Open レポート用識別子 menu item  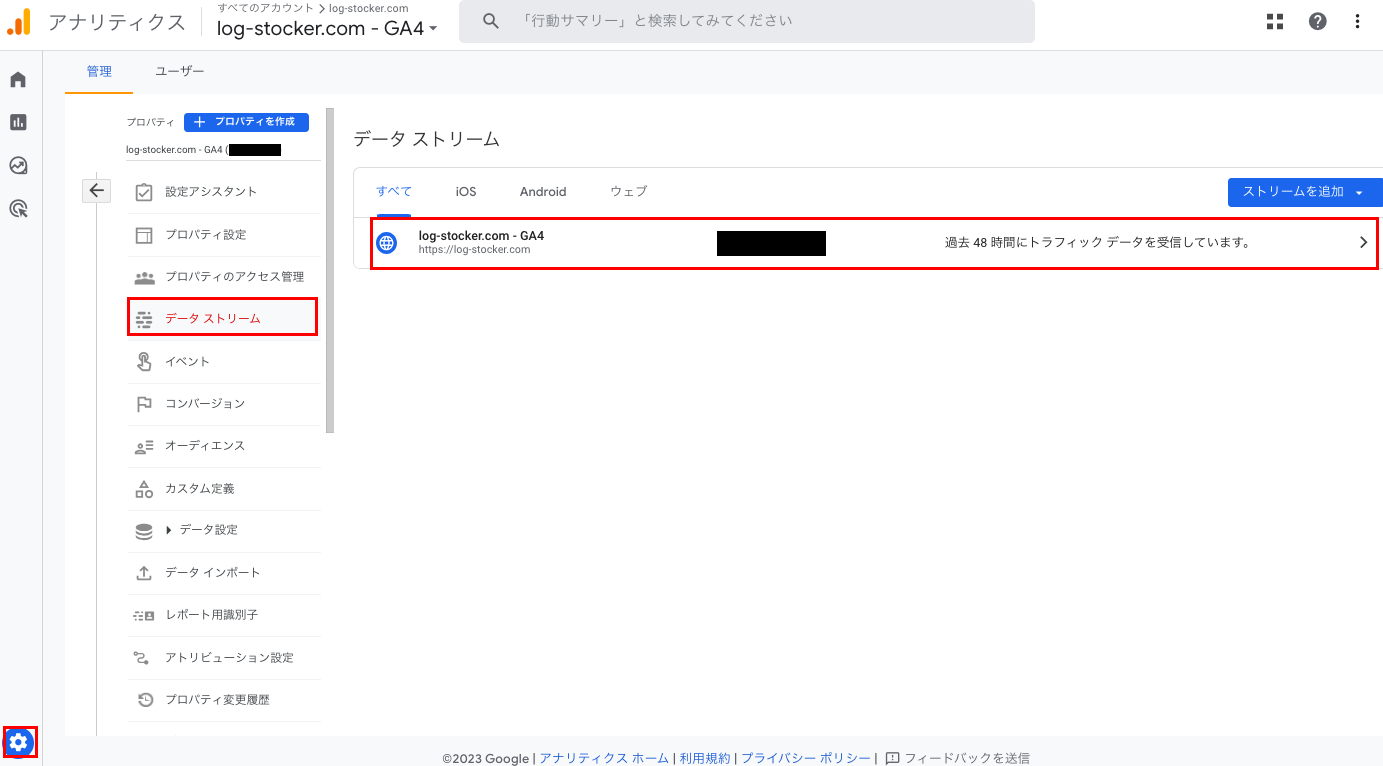(211, 615)
